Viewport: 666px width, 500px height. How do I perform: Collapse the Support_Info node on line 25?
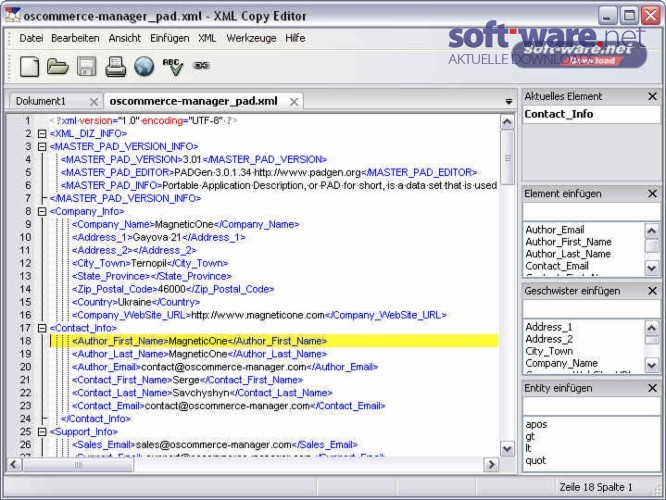(42, 432)
